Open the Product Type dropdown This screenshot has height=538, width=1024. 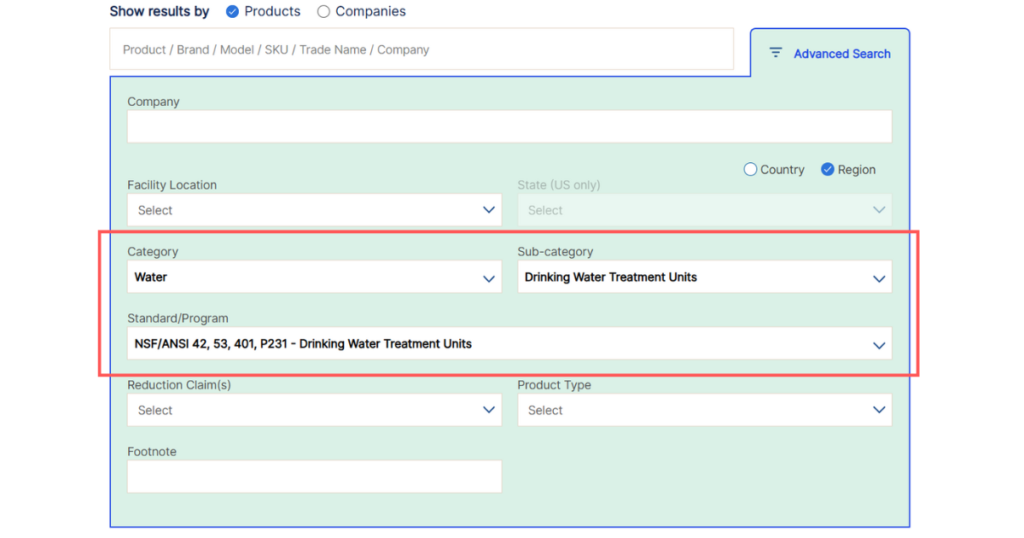(x=704, y=410)
